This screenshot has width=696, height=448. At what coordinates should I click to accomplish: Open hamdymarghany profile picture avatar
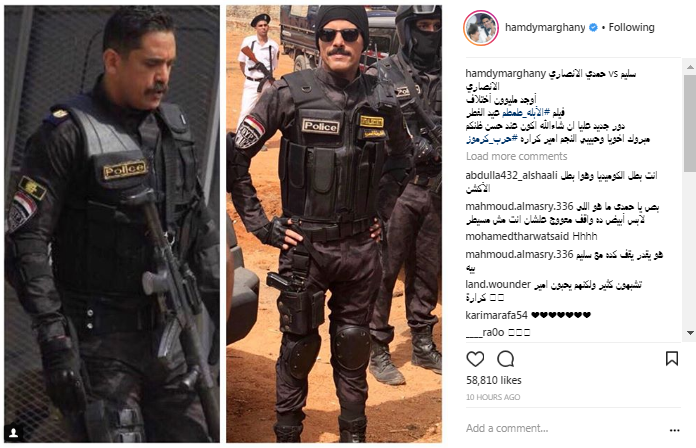pyautogui.click(x=481, y=28)
